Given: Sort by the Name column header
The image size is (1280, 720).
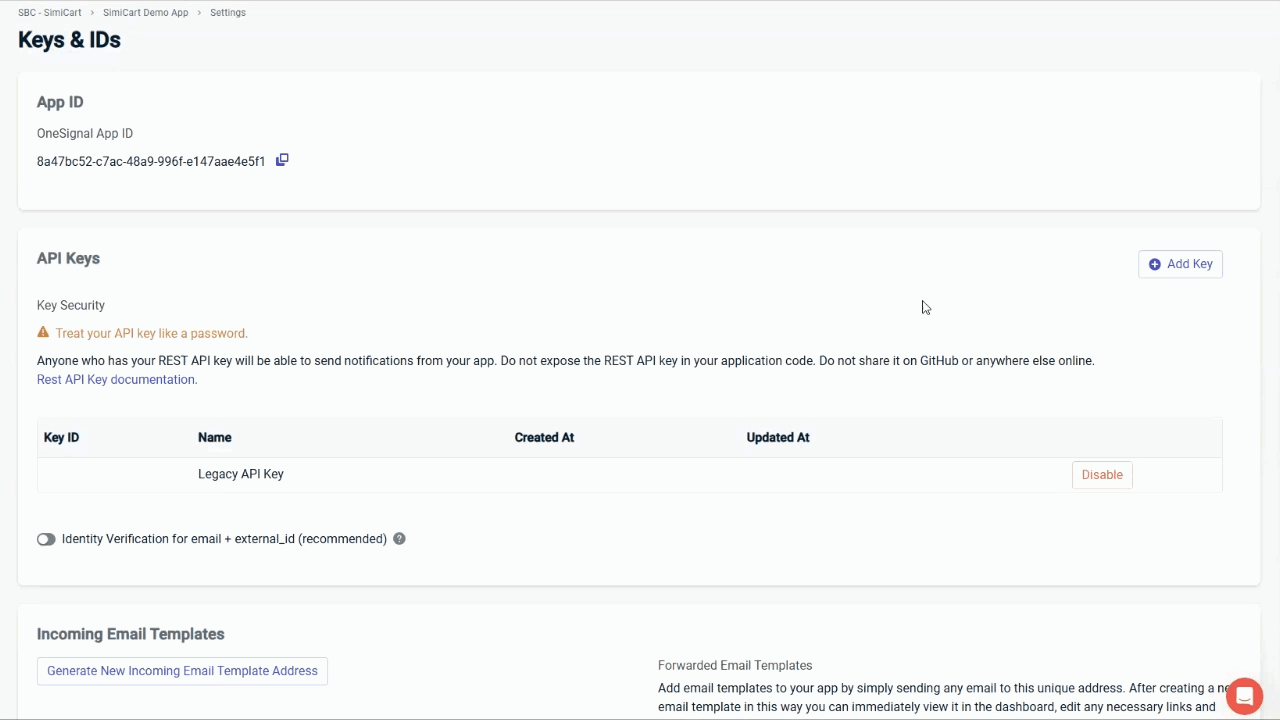Looking at the screenshot, I should tap(215, 438).
